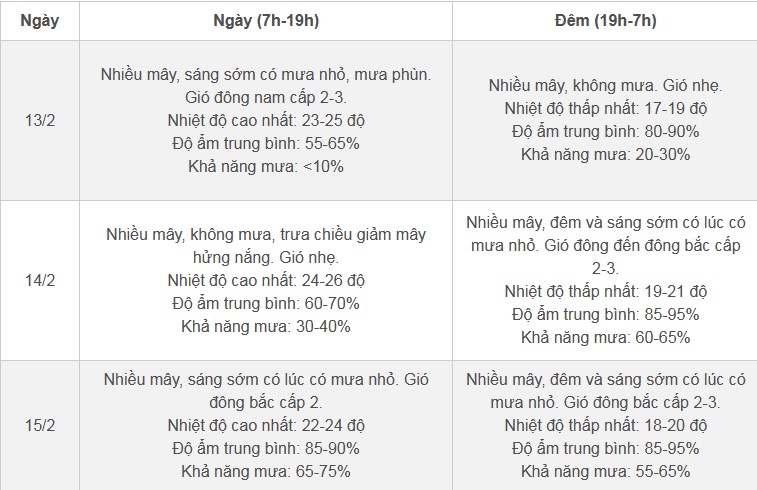The width and height of the screenshot is (757, 490).
Task: Select the 14/2 date cell
Action: (x=40, y=280)
